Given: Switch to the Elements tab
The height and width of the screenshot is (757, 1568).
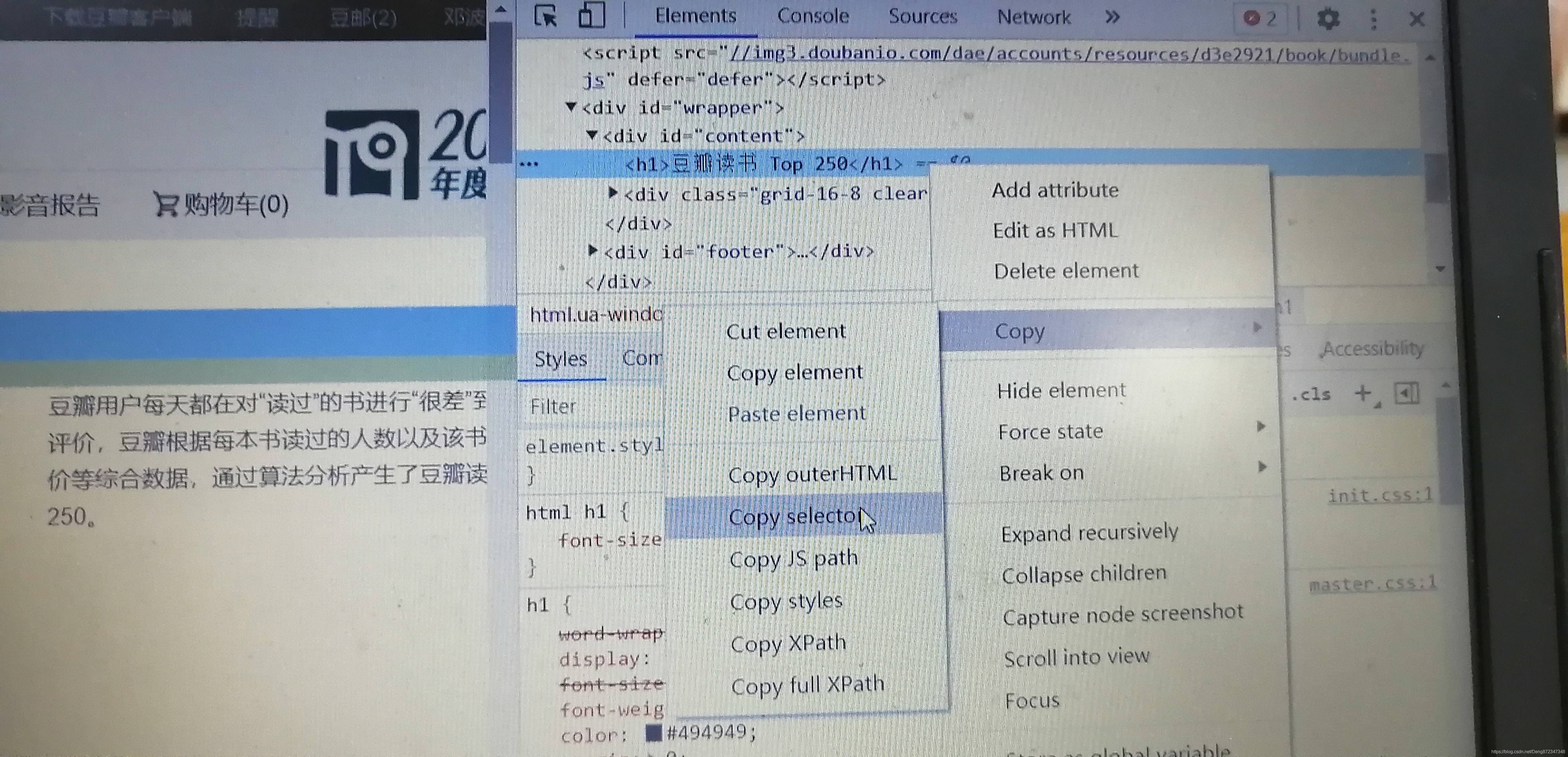Looking at the screenshot, I should [x=695, y=16].
